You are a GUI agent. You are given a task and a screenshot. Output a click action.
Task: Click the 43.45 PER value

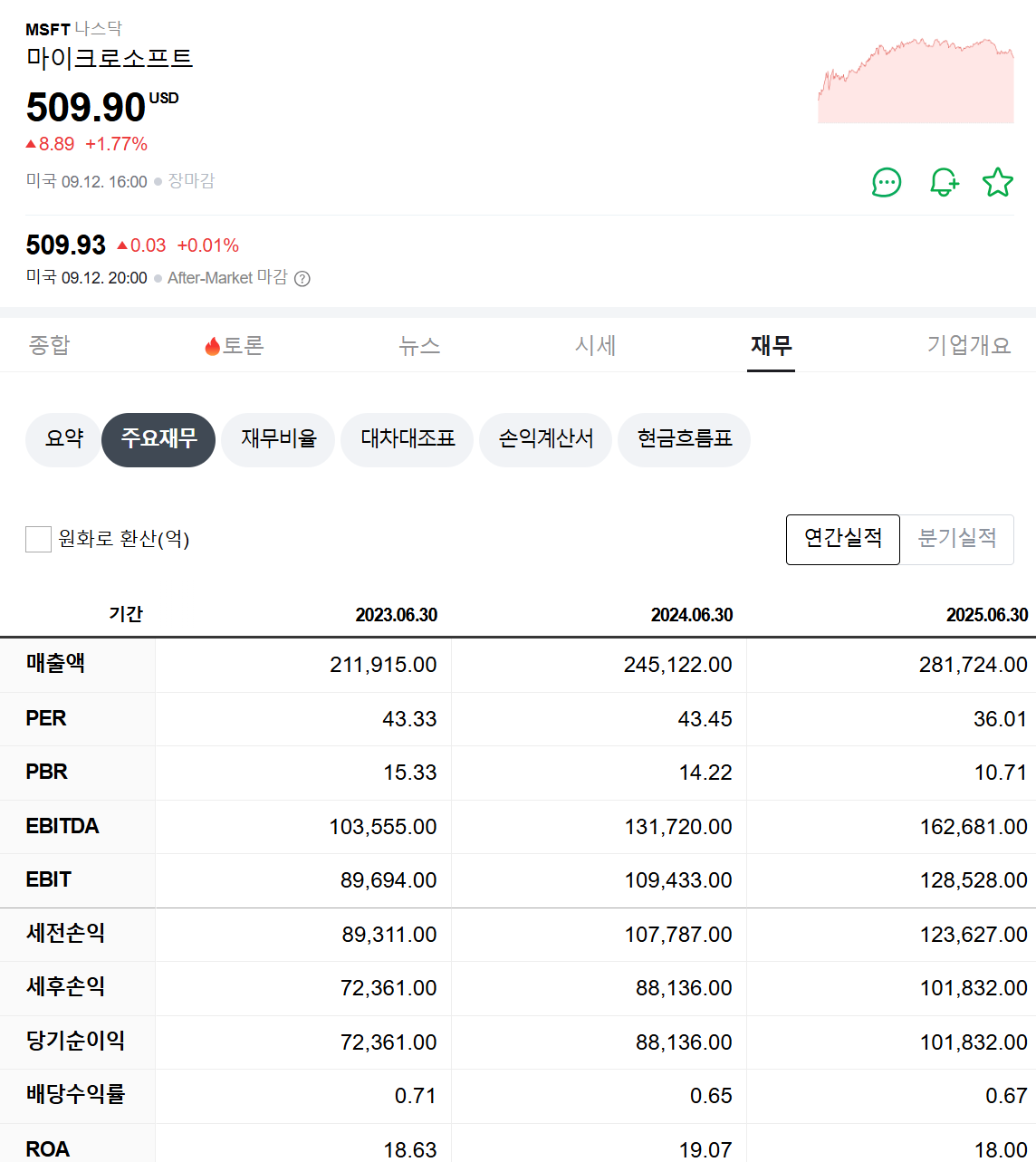[705, 719]
